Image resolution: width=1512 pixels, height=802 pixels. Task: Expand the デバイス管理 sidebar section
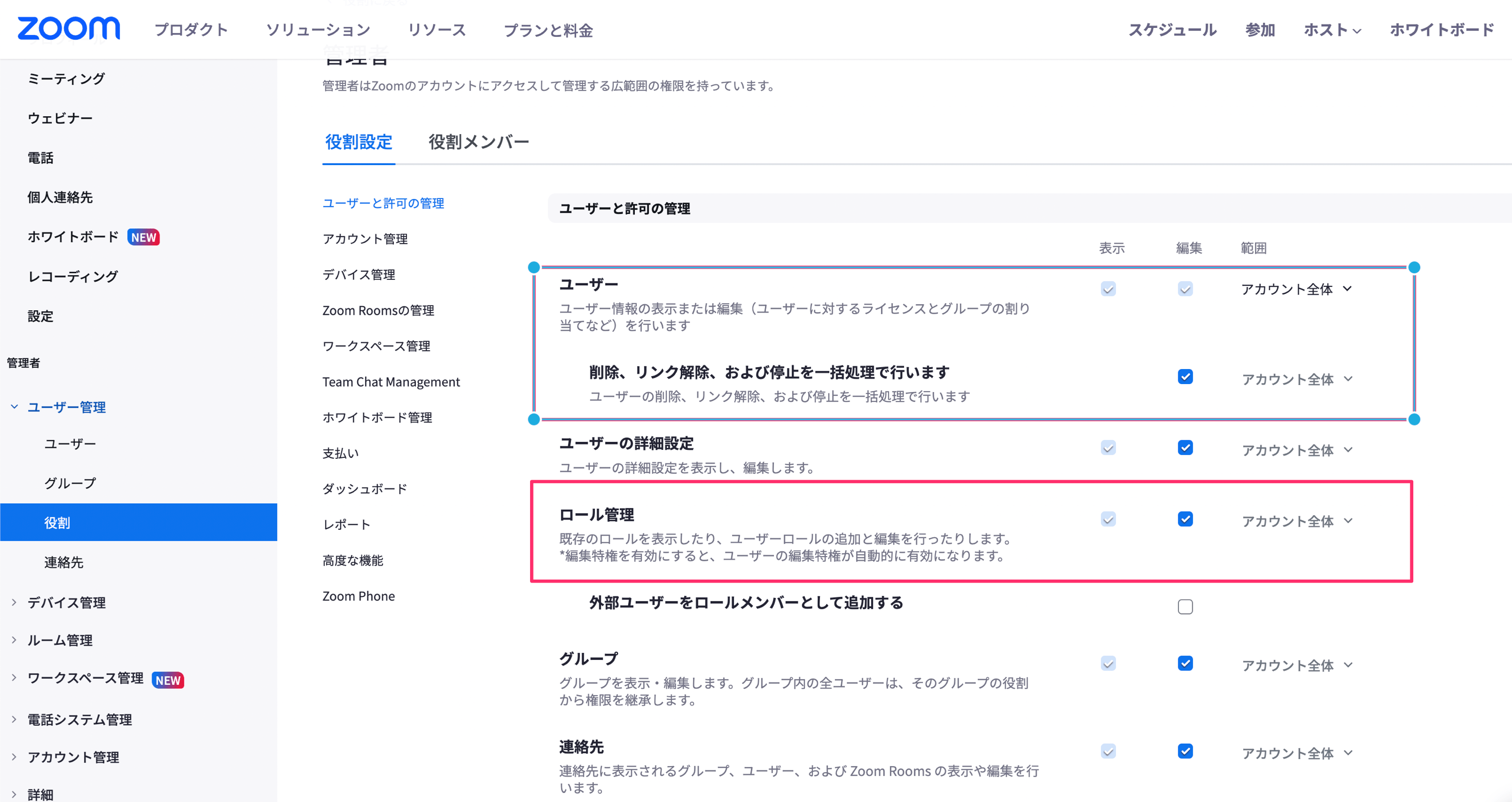(14, 602)
